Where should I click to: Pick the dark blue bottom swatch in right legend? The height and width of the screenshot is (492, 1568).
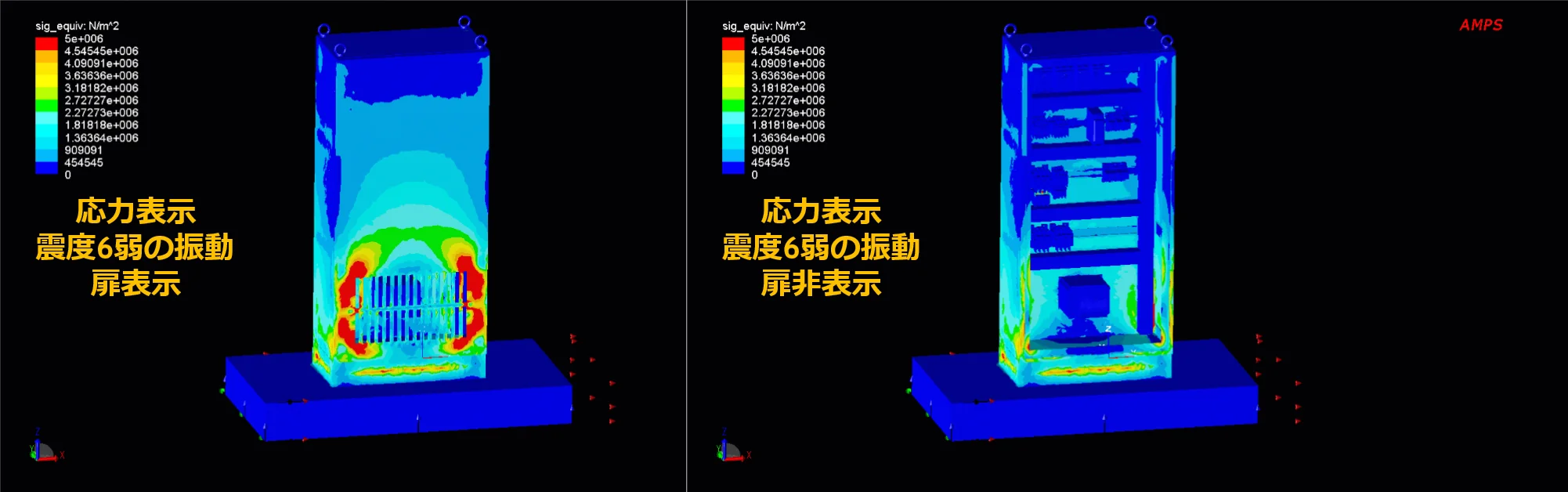(733, 168)
